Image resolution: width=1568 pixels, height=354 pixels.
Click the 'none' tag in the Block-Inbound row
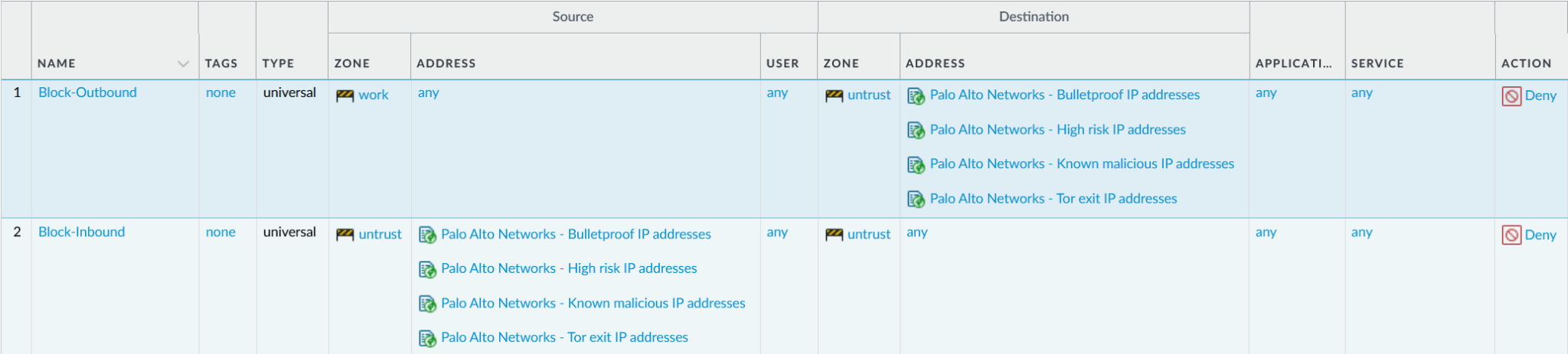point(220,232)
